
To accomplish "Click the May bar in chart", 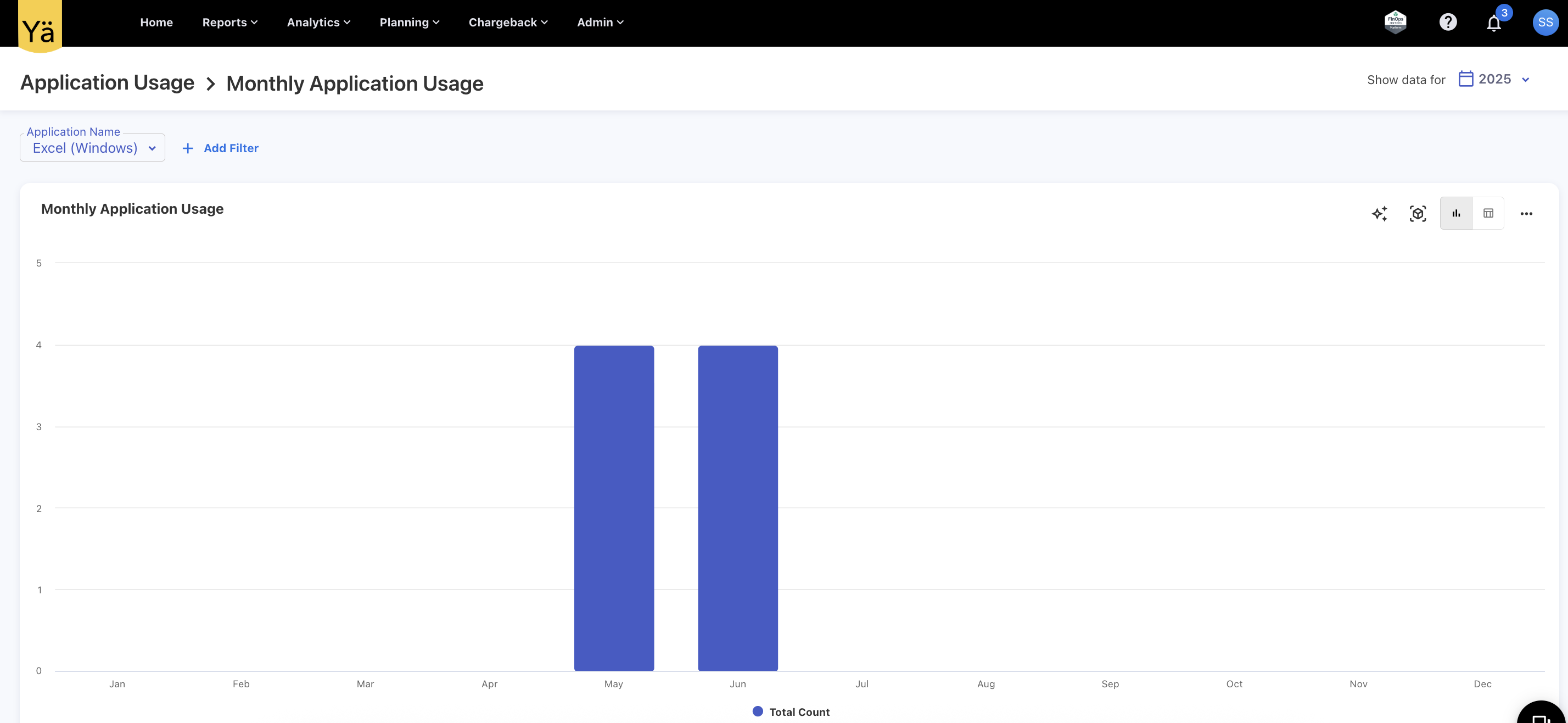I will 614,508.
